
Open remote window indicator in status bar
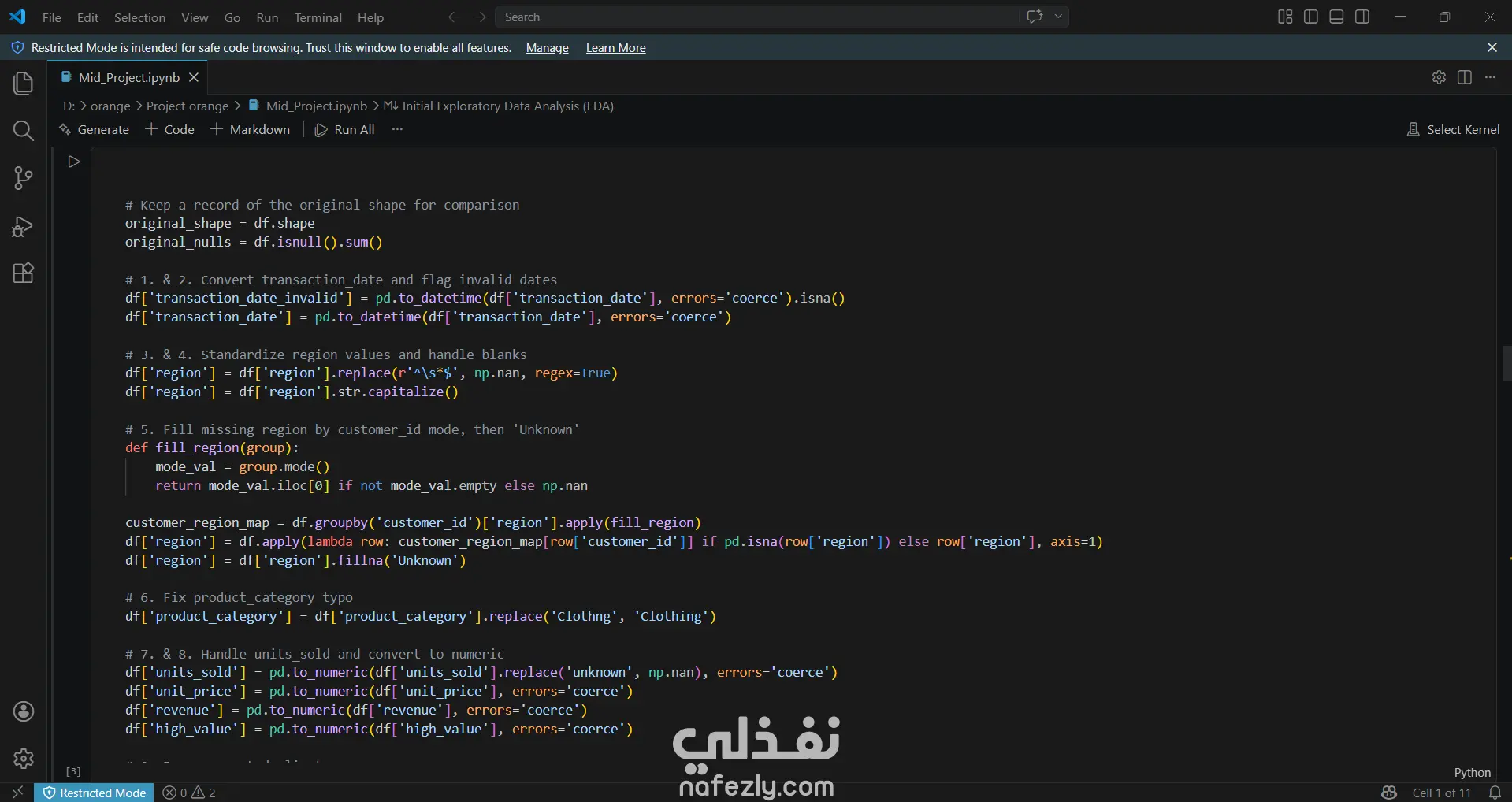point(17,793)
